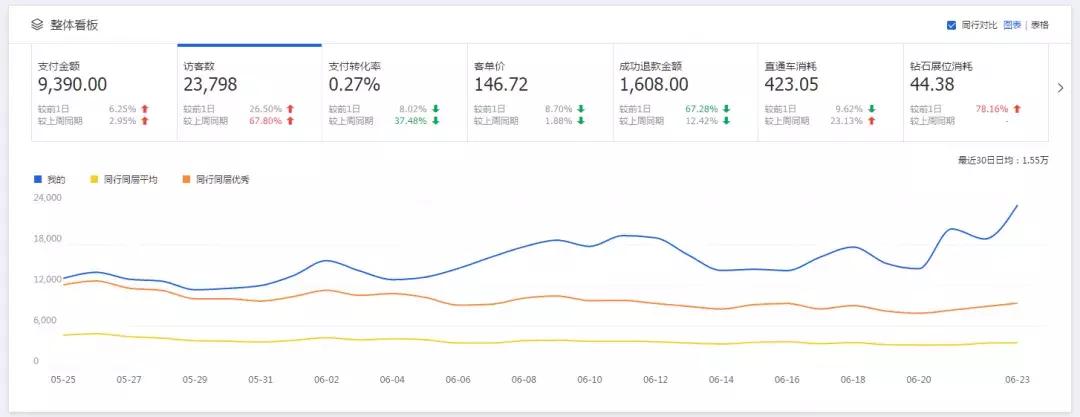Choose the 客单价 metric card
Viewport: 1080px width, 417px height.
[539, 93]
